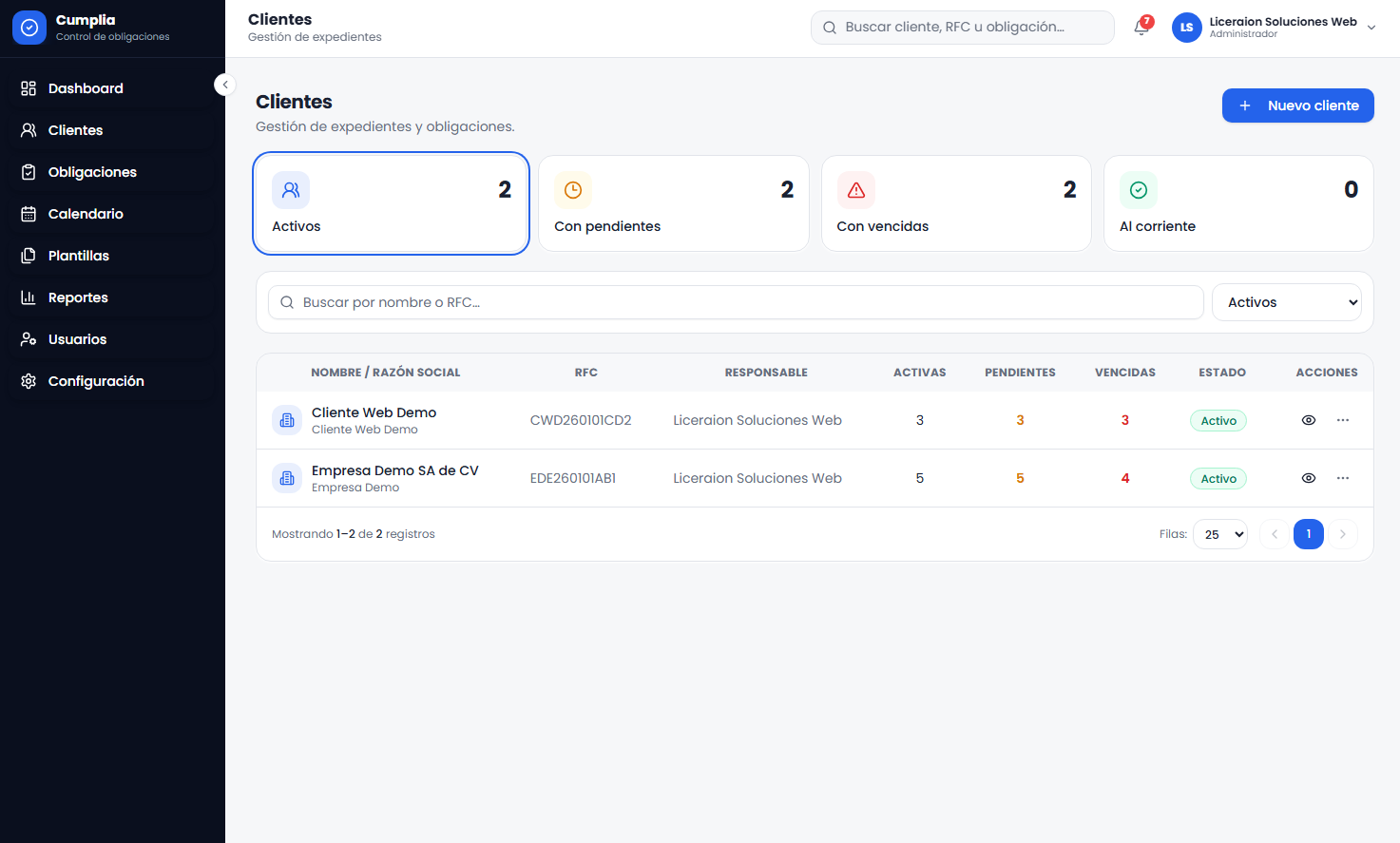
Task: Filter by the Al corriente card
Action: (x=1238, y=203)
